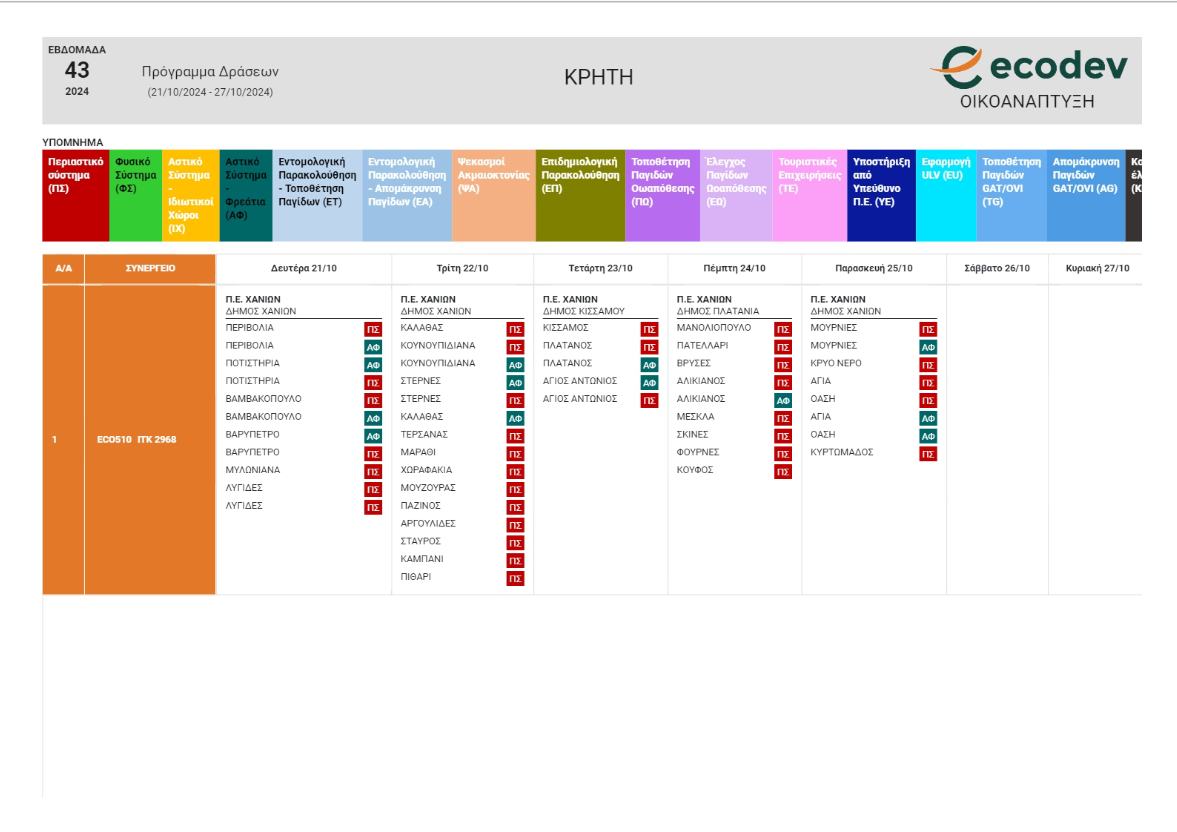1177x832 pixels.
Task: Click the Πέμπτη 24/10 column header
Action: 734,268
